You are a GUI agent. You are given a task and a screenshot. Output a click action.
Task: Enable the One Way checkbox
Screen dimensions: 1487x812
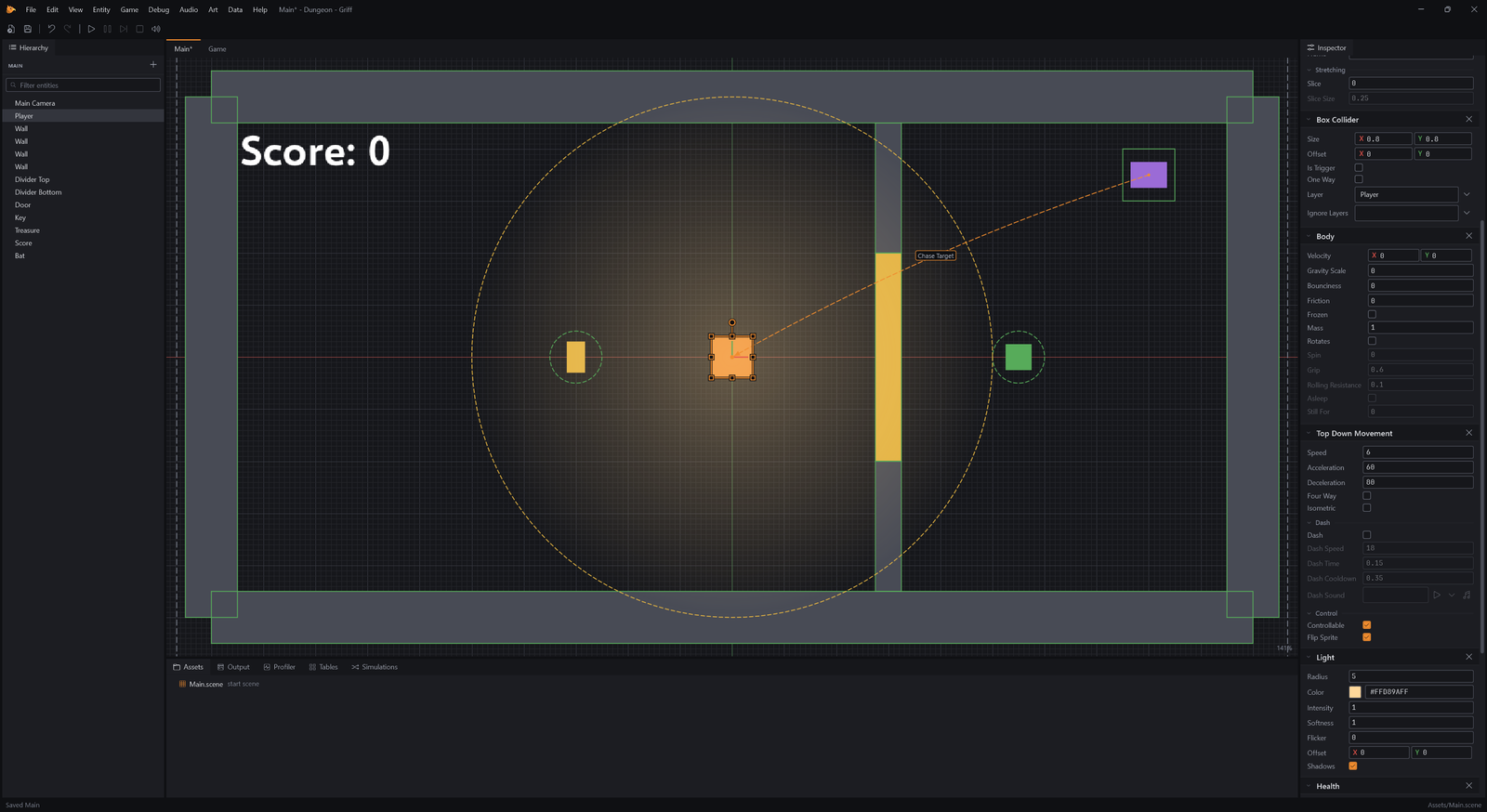pos(1359,179)
